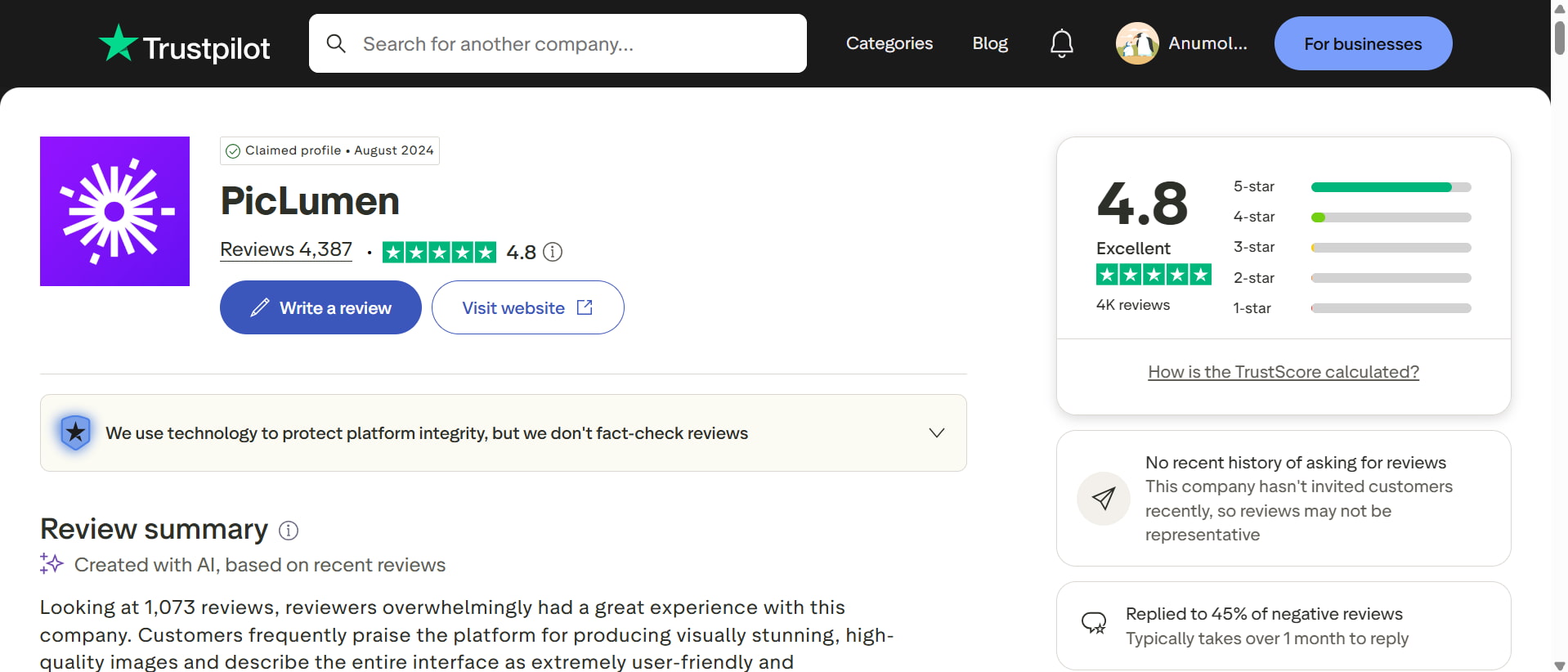Open the Anumol account menu

coord(1181,43)
